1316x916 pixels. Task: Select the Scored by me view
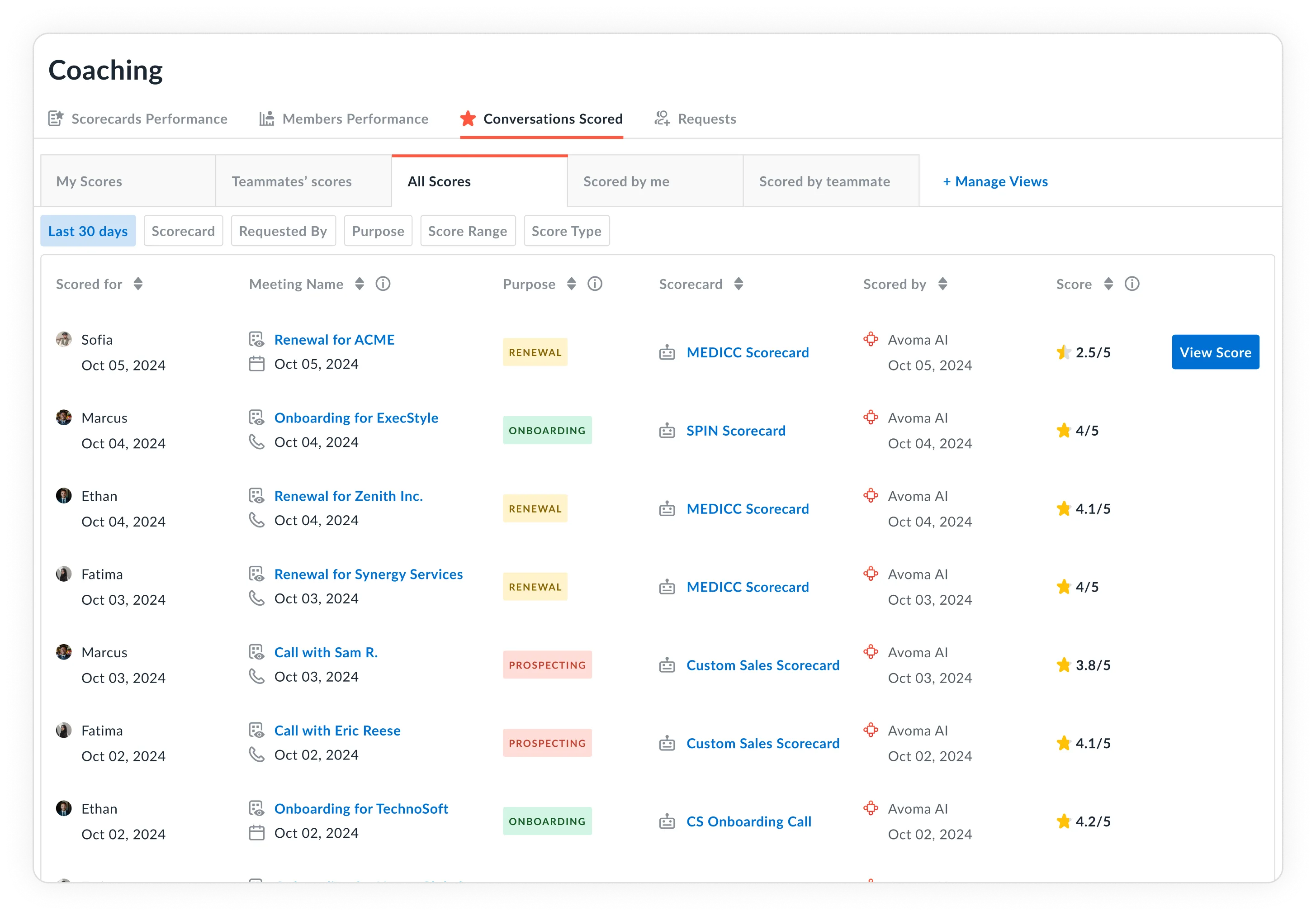click(x=626, y=182)
